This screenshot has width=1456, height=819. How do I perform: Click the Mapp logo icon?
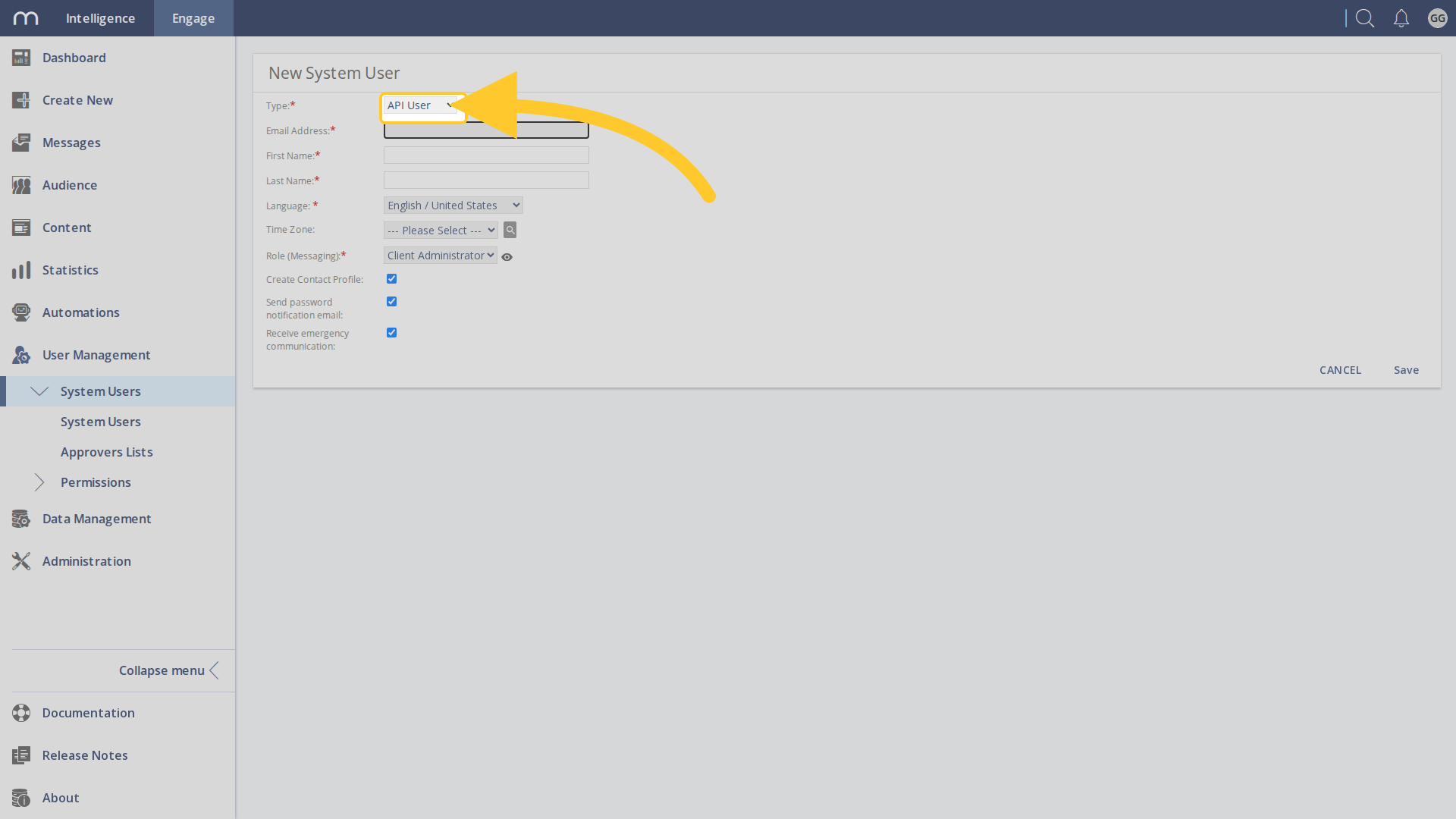coord(26,18)
